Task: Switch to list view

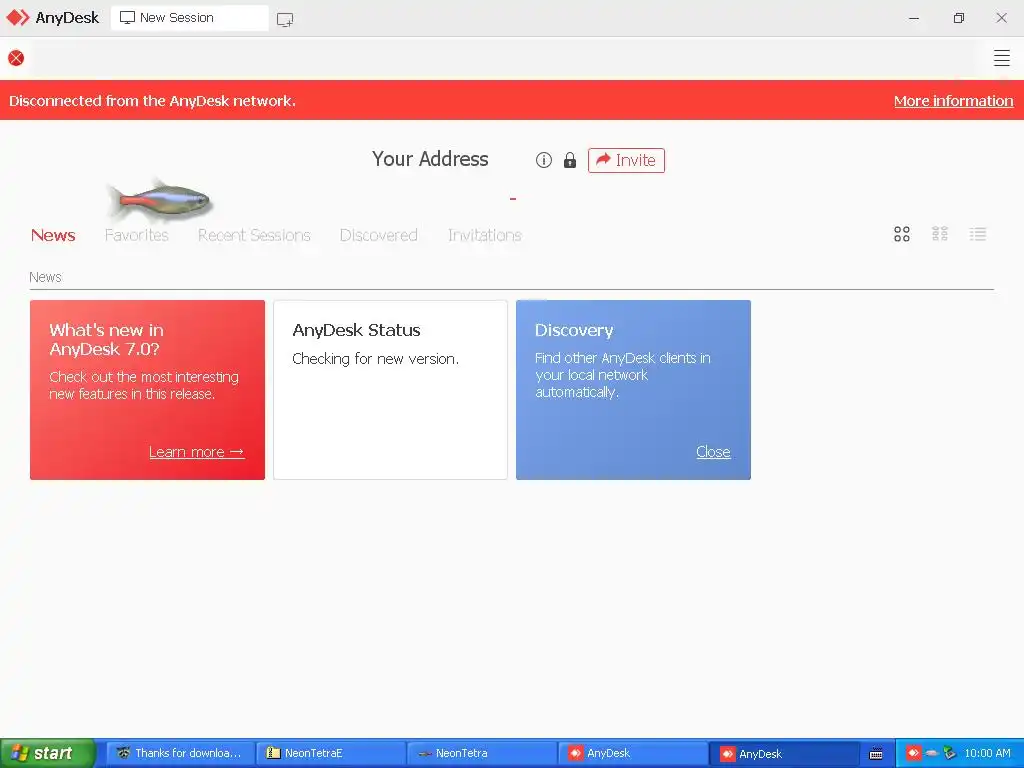Action: [978, 234]
